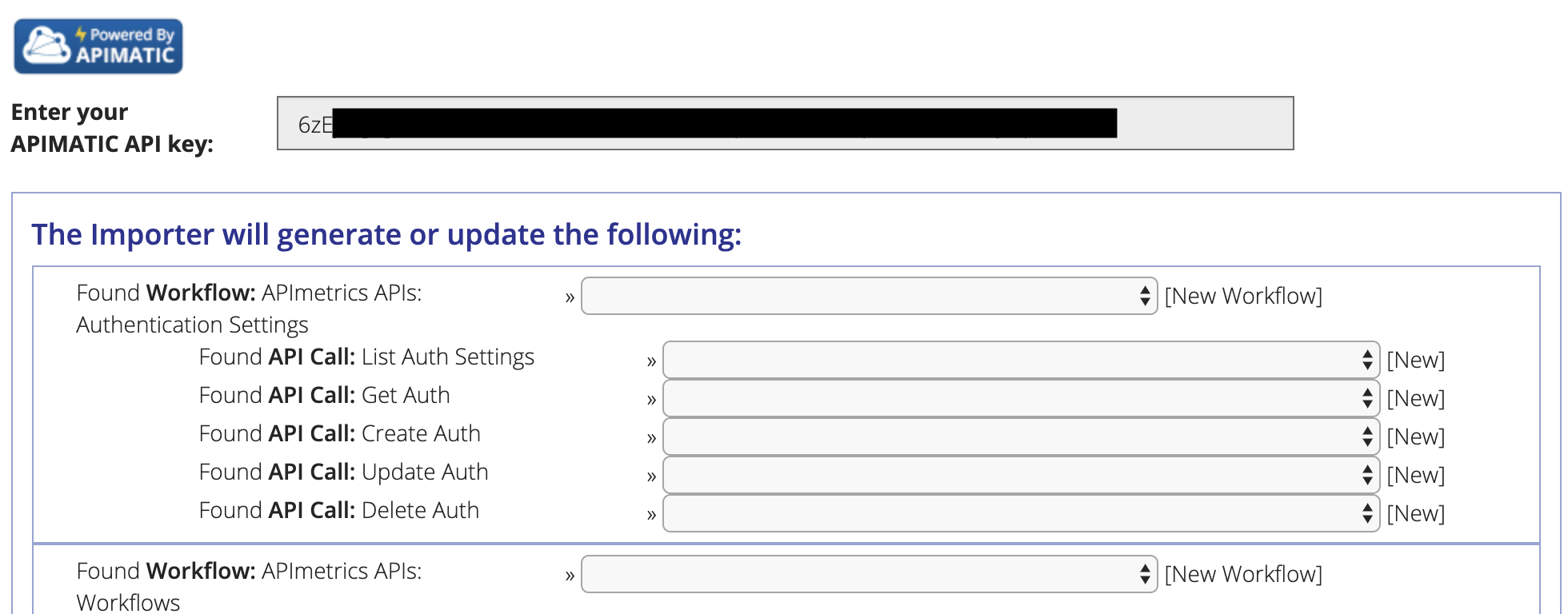1568x614 pixels.
Task: Open the Update Auth API call dropdown
Action: point(1021,475)
